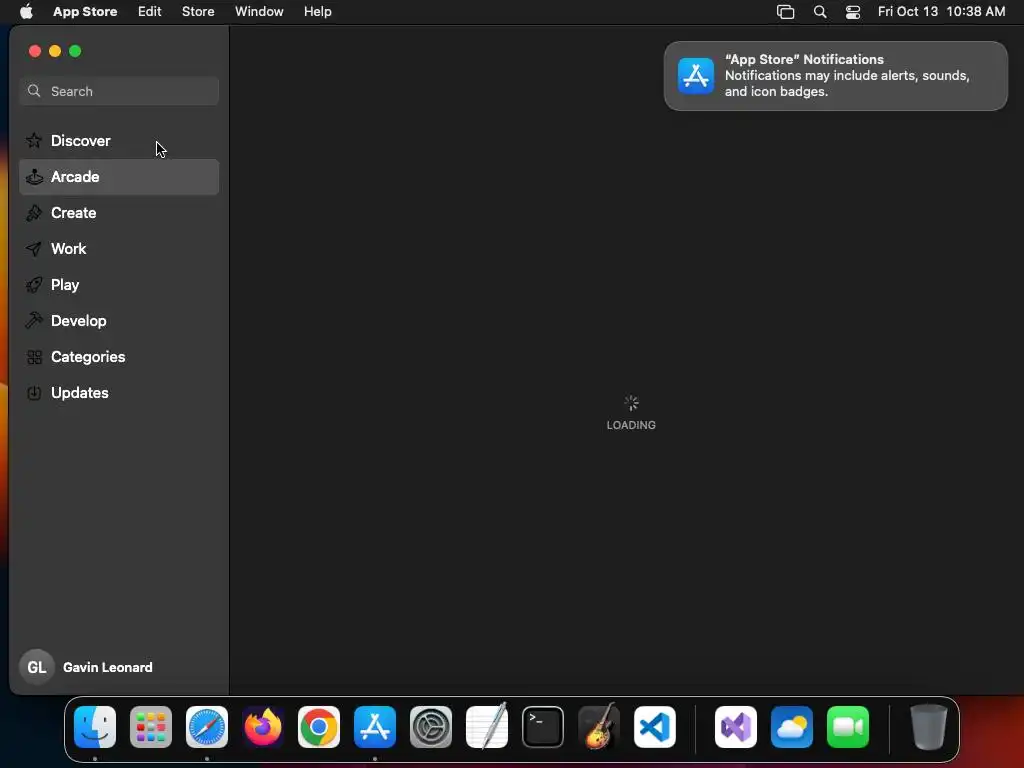The width and height of the screenshot is (1024, 768).
Task: Select the Arcade joystick icon
Action: click(34, 177)
